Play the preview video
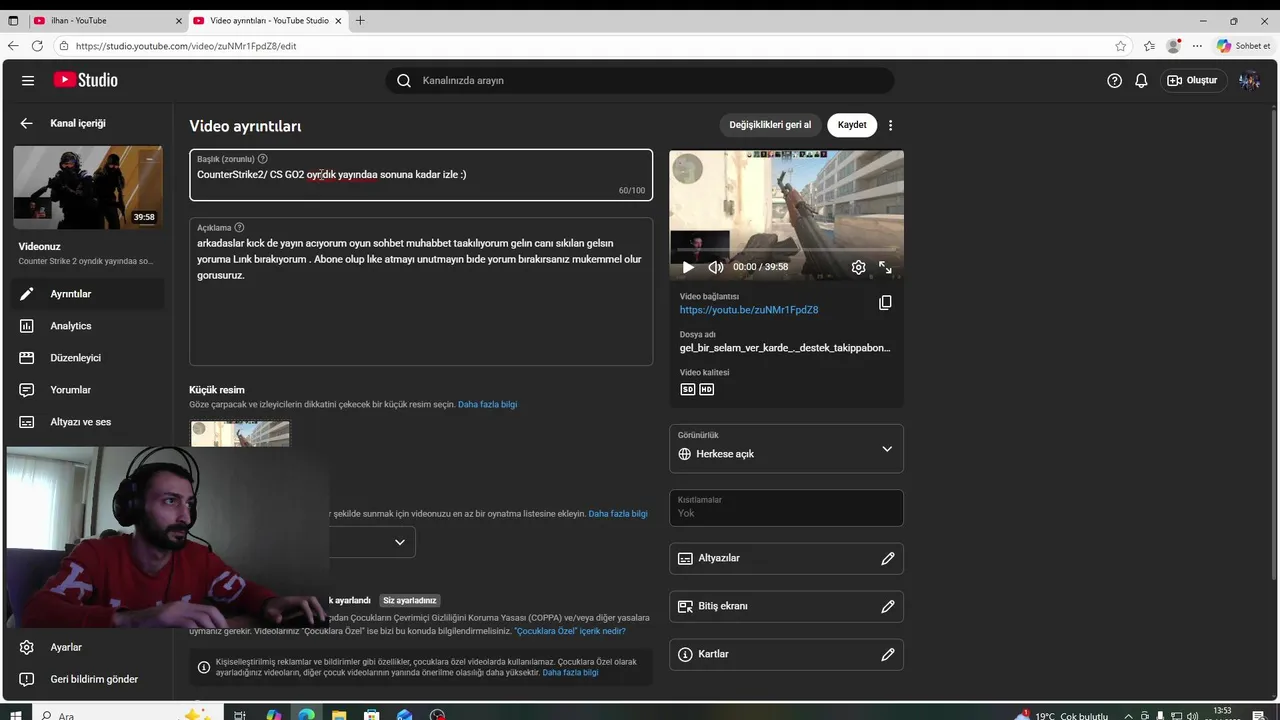 click(688, 267)
